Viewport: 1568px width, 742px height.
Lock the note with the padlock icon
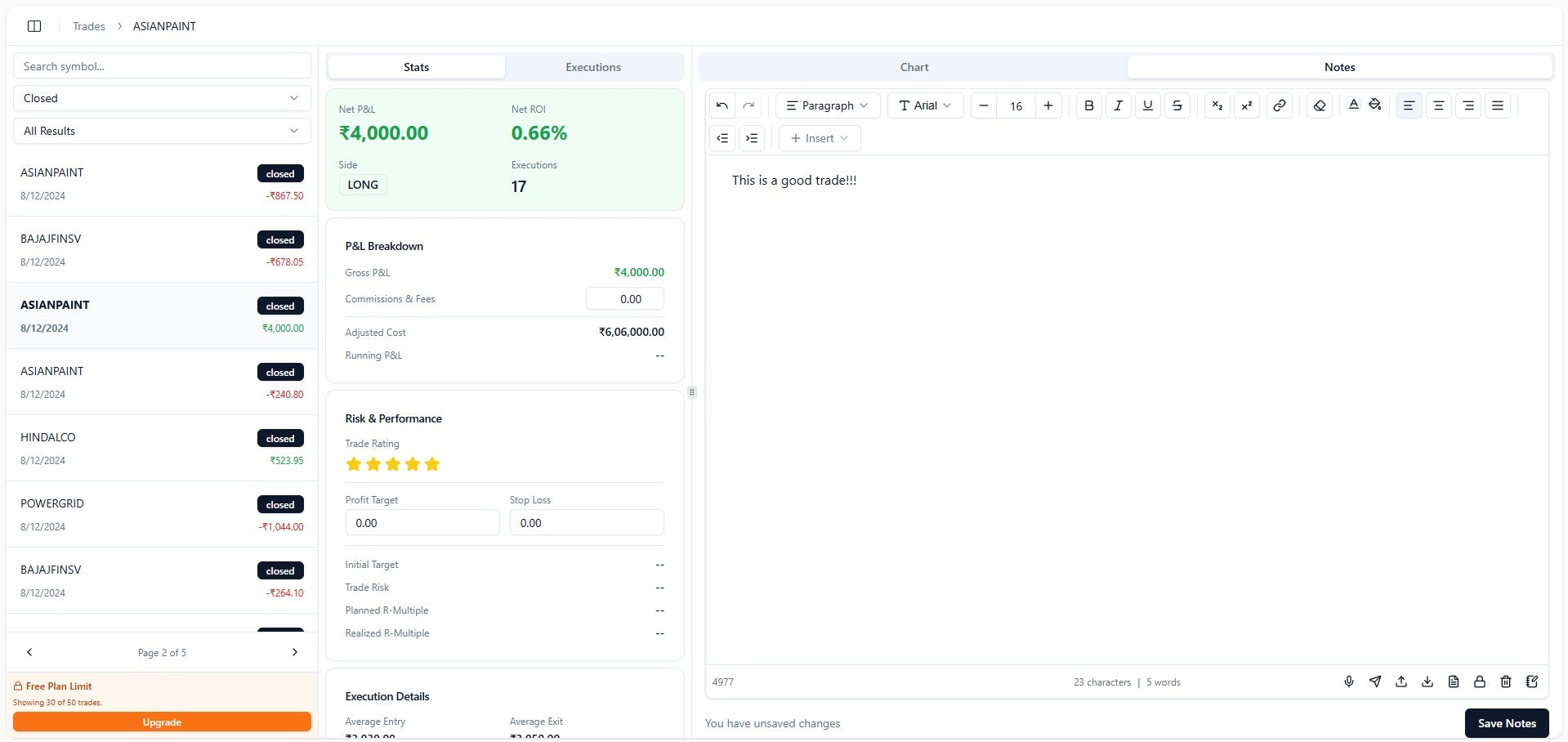tap(1479, 682)
